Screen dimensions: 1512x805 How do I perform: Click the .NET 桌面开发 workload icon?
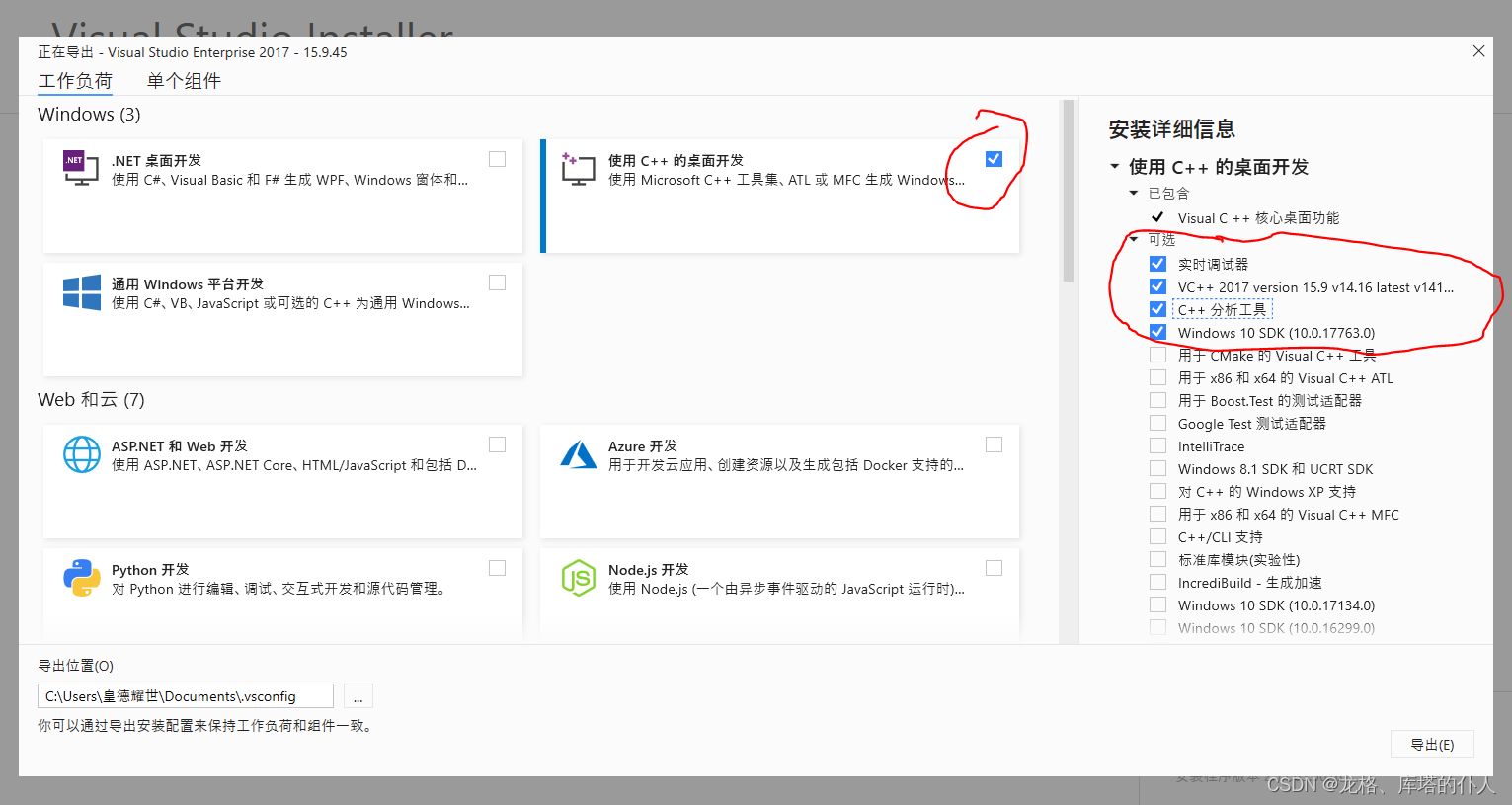tap(80, 169)
